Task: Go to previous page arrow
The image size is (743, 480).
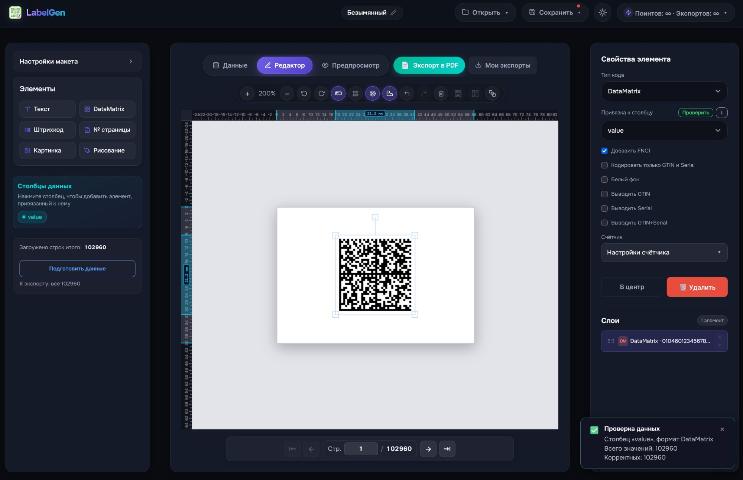Action: click(x=311, y=449)
